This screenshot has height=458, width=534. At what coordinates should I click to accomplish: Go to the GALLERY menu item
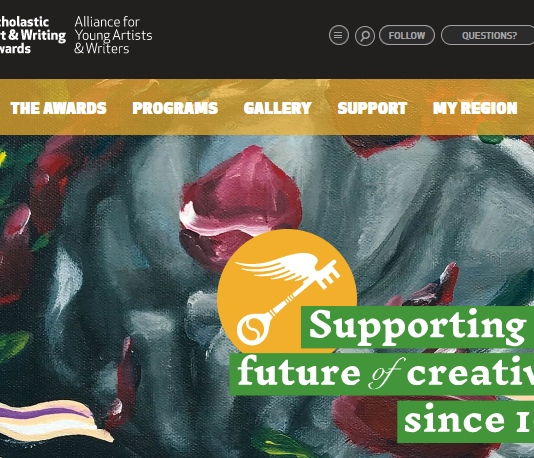[278, 108]
